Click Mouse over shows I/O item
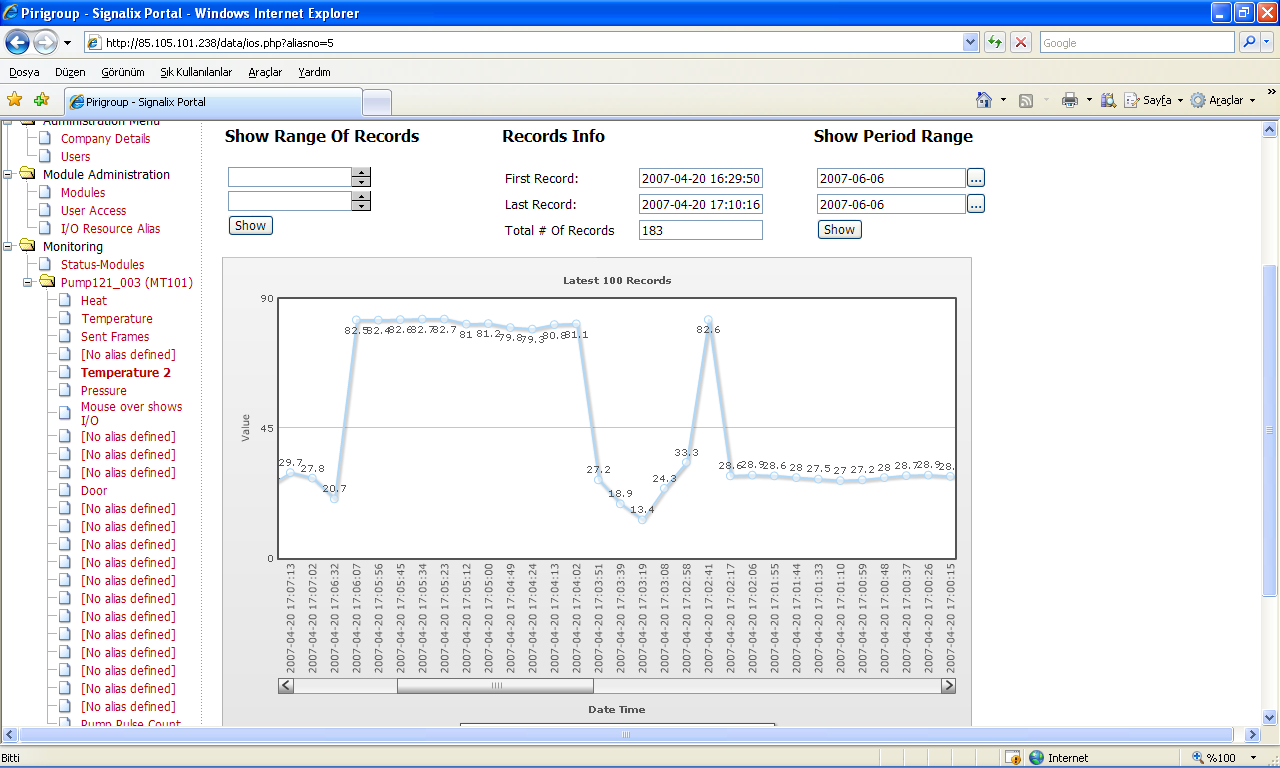The width and height of the screenshot is (1280, 768). (x=131, y=414)
